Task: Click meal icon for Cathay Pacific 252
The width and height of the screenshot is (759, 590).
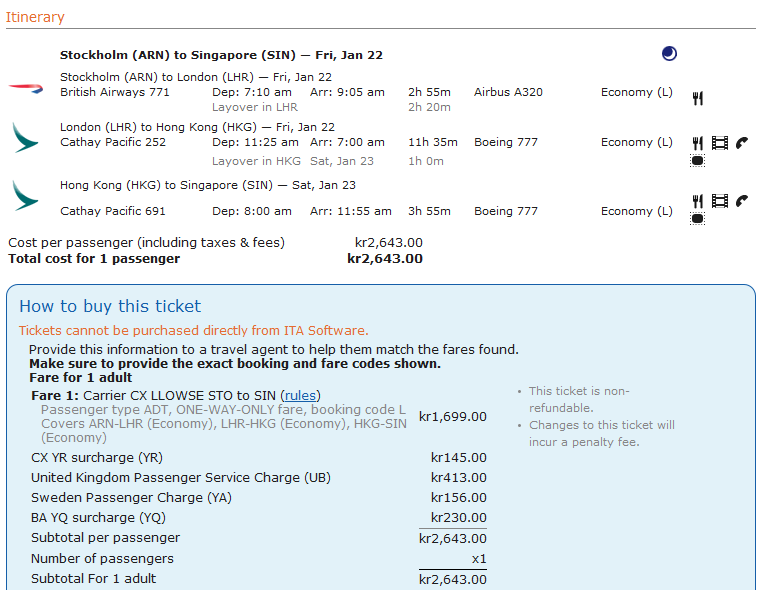Action: [698, 143]
